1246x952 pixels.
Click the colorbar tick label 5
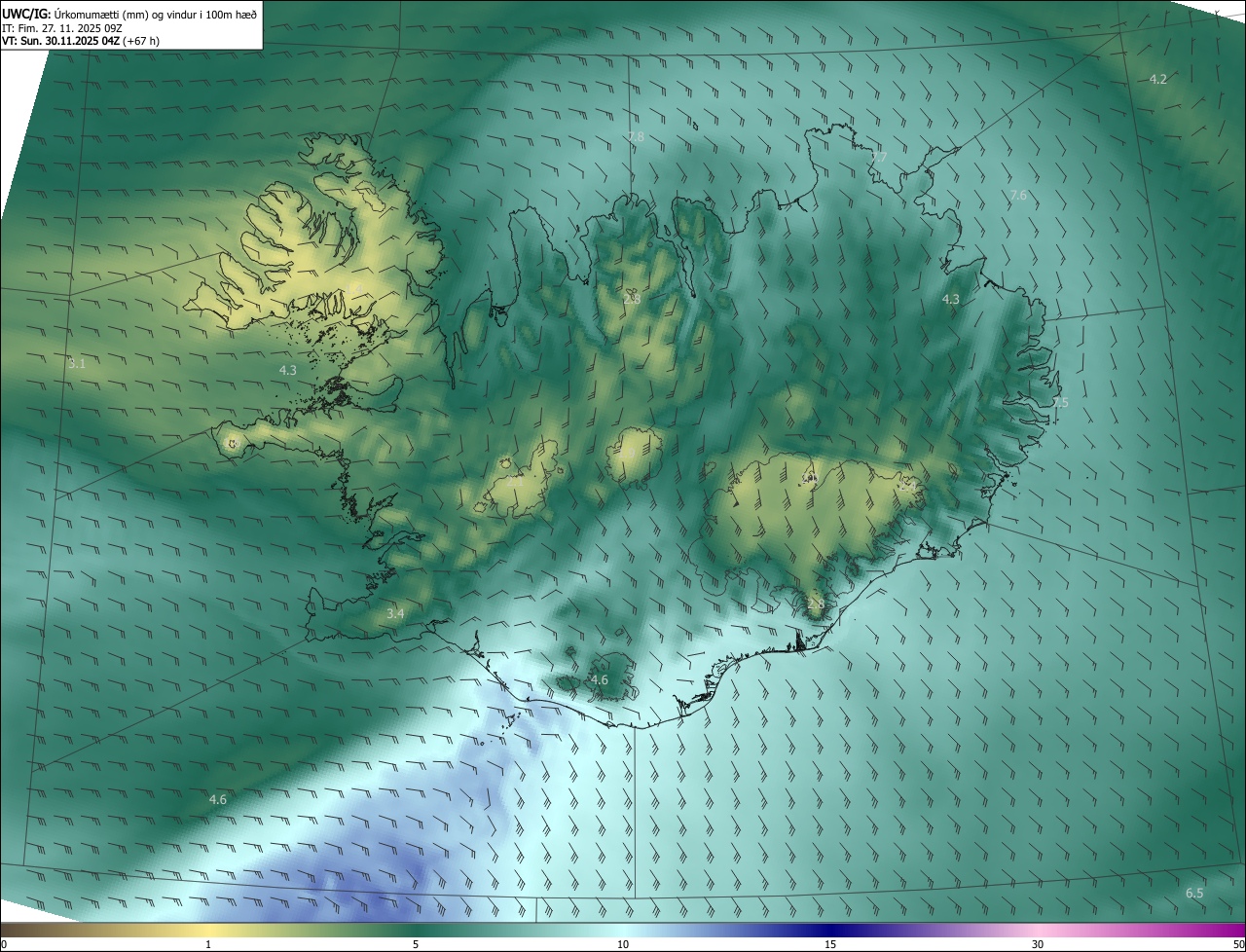416,944
